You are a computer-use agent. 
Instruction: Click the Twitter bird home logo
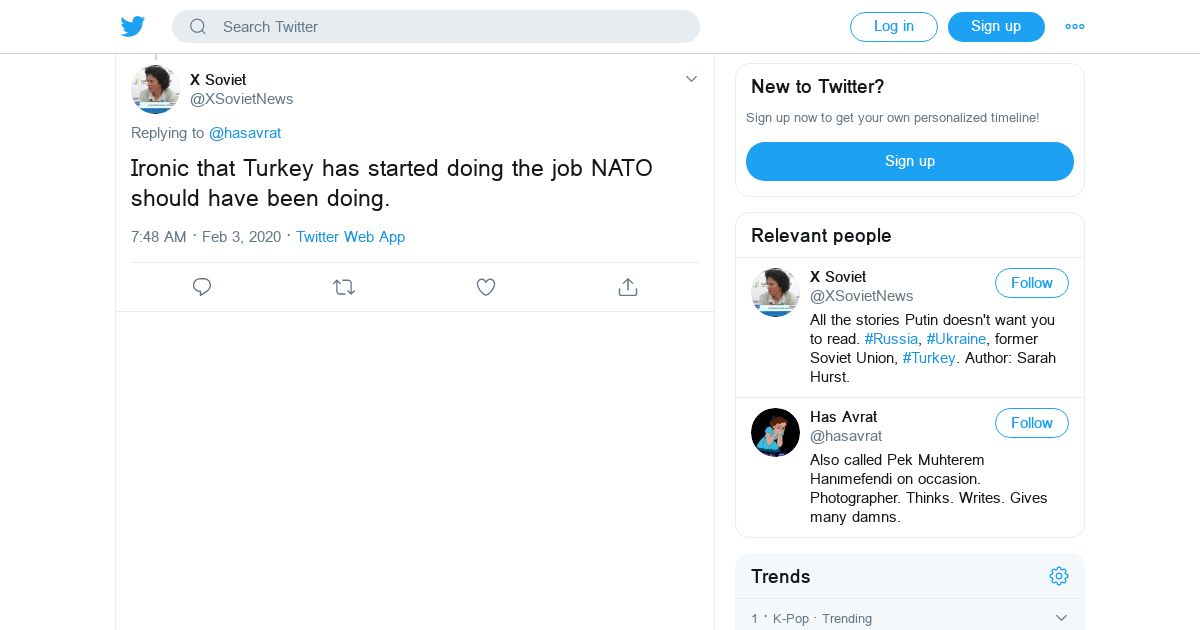coord(133,27)
